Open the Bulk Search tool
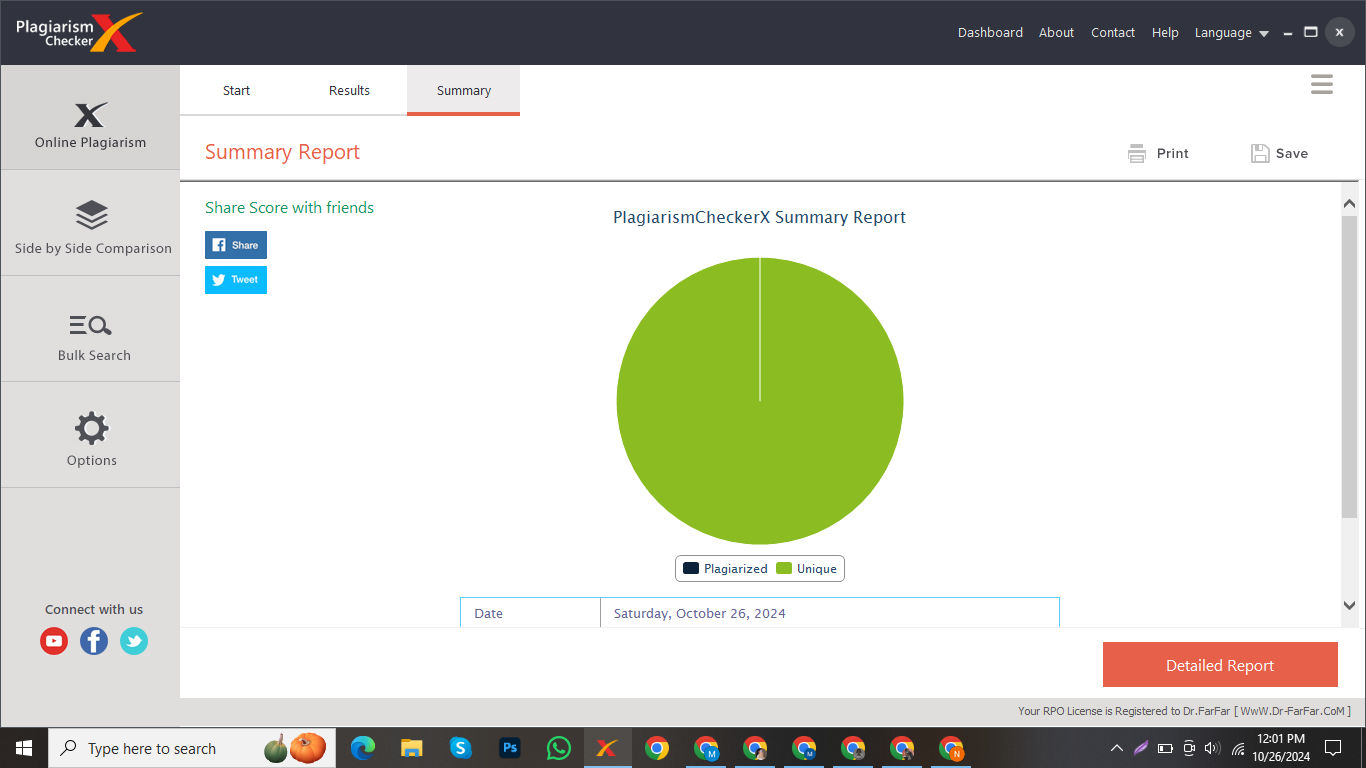 click(x=90, y=330)
